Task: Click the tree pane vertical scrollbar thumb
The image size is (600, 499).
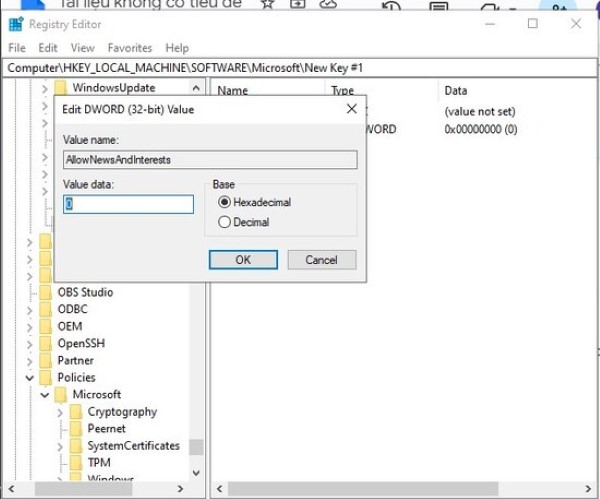Action: coord(196,447)
